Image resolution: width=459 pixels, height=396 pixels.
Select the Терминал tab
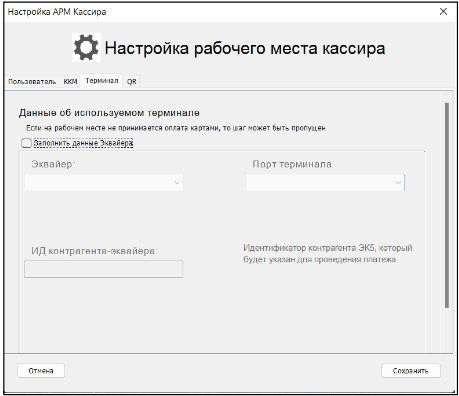(102, 81)
